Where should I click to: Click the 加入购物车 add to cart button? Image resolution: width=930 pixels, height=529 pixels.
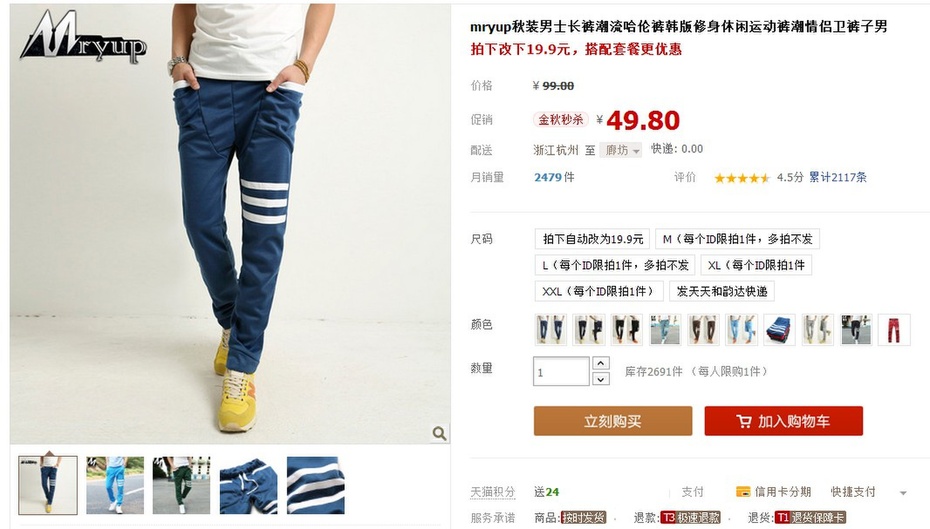point(784,421)
